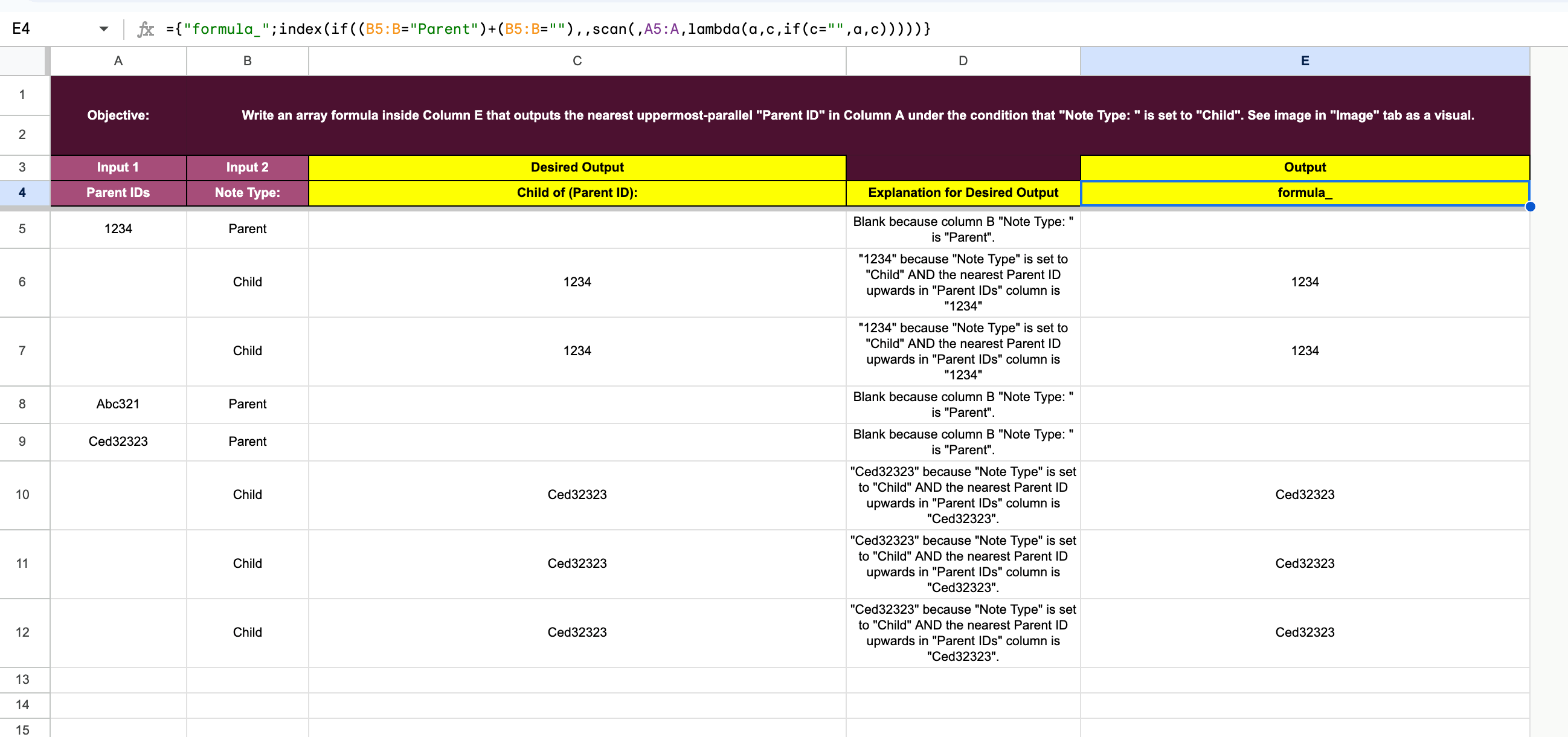Click the yellow Desired Output header cell
1568x737 pixels.
[576, 167]
